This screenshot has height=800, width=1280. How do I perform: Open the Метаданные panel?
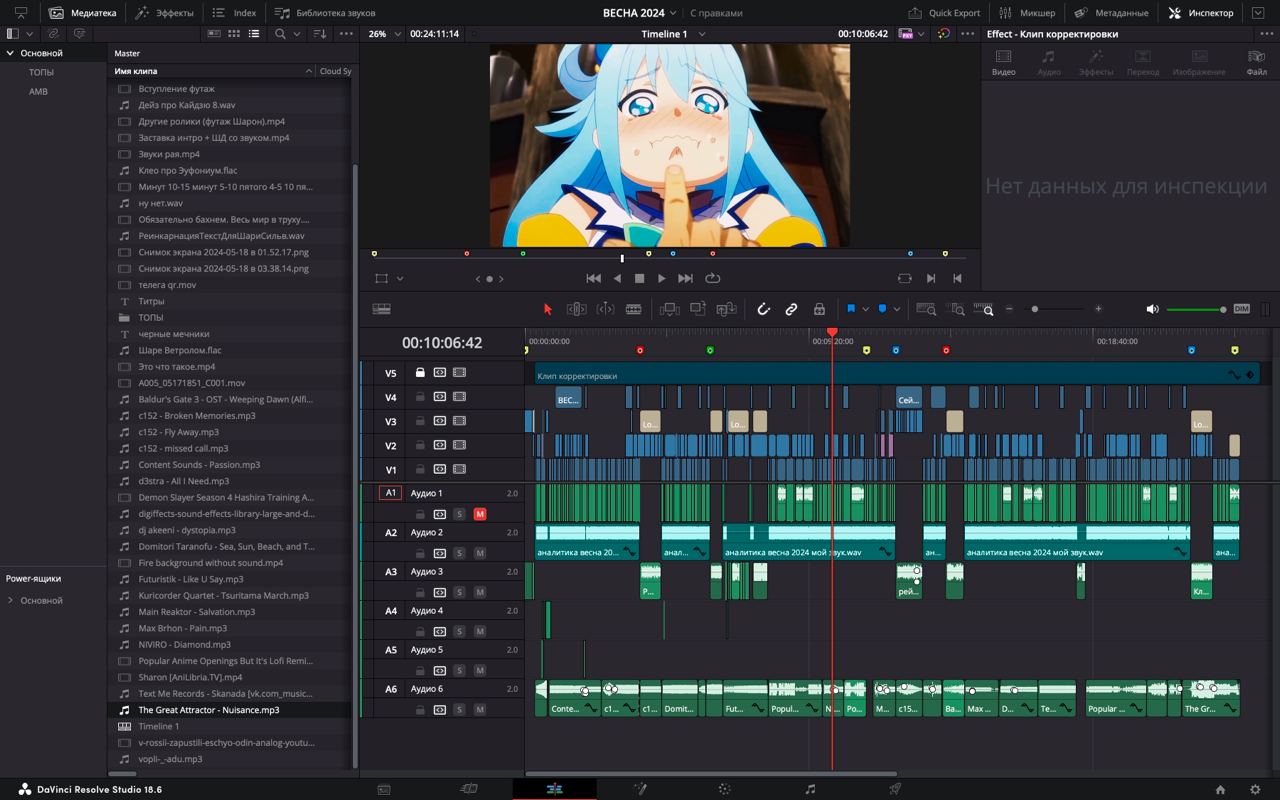[x=1111, y=13]
